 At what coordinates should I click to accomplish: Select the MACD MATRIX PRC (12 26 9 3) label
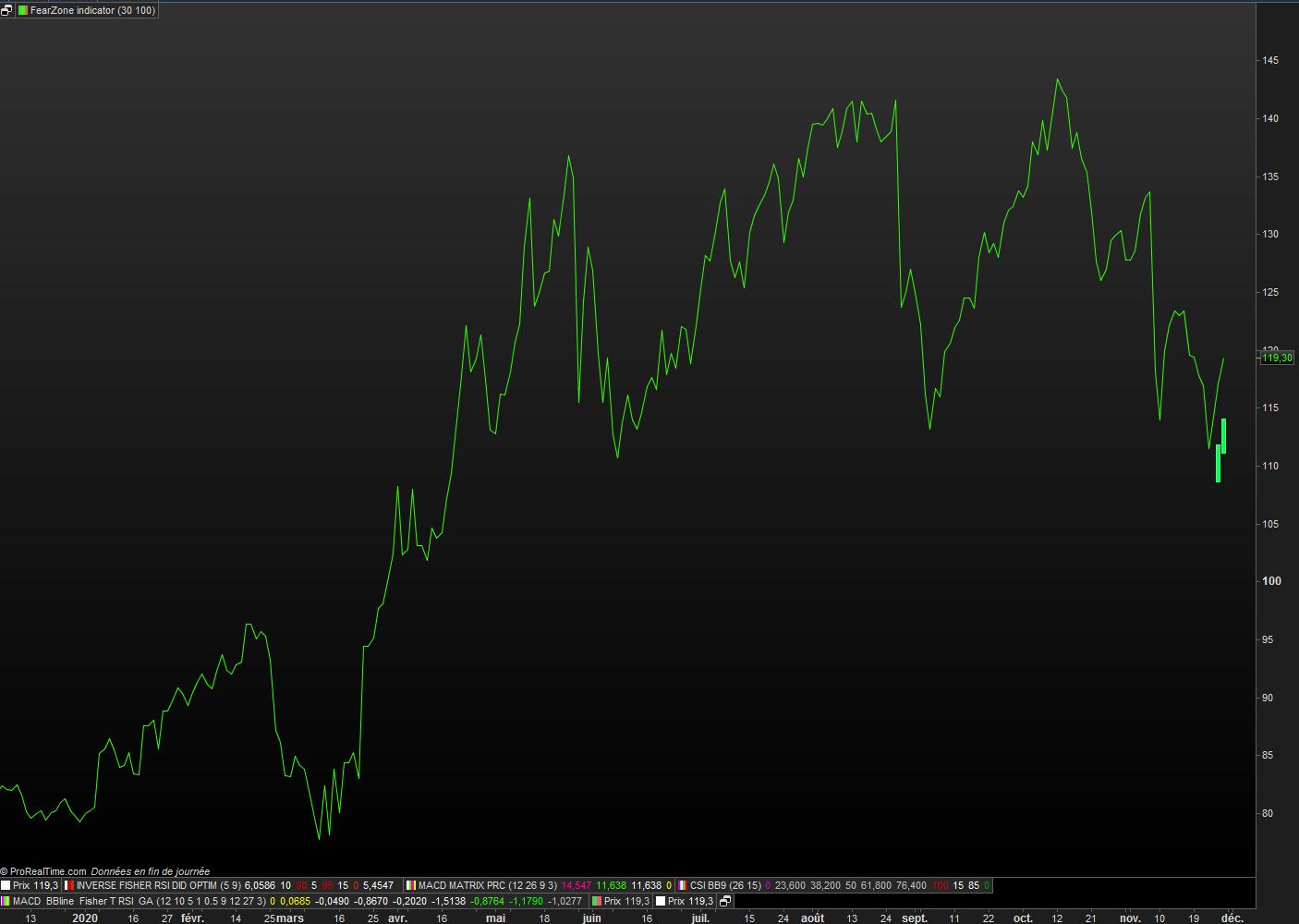tap(488, 885)
